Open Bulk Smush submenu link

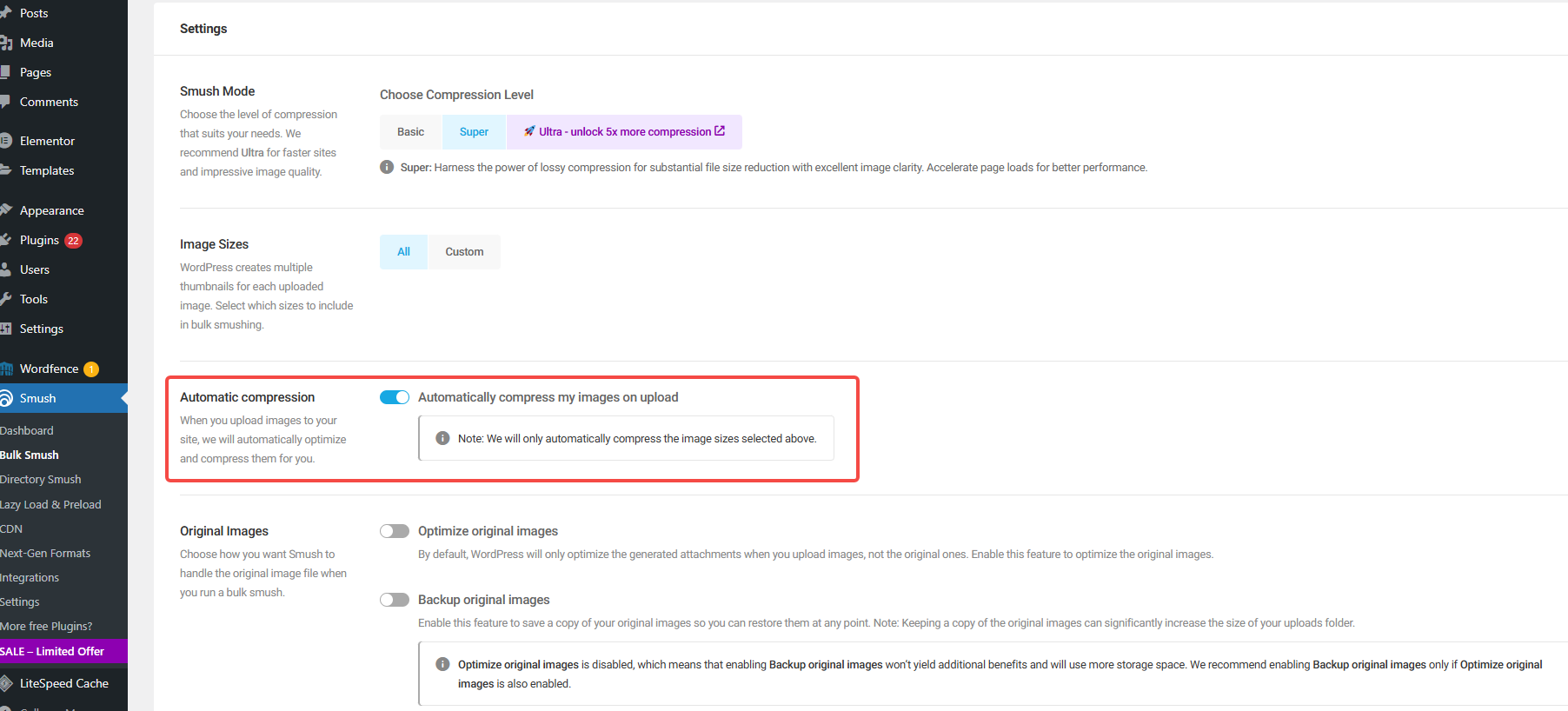pyautogui.click(x=30, y=455)
